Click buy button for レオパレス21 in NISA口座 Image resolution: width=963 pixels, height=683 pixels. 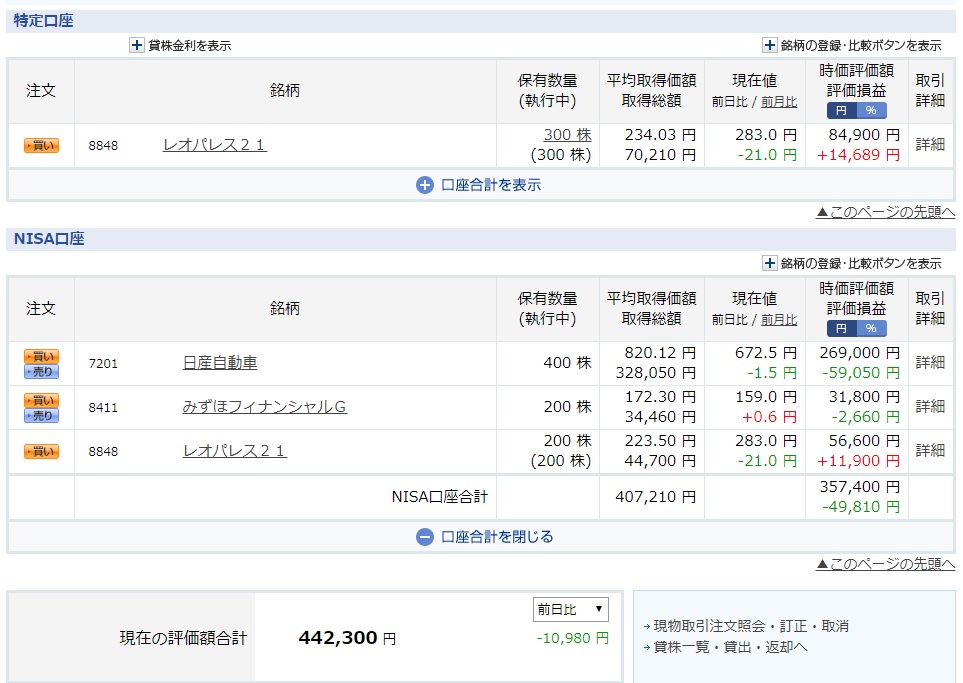[41, 452]
